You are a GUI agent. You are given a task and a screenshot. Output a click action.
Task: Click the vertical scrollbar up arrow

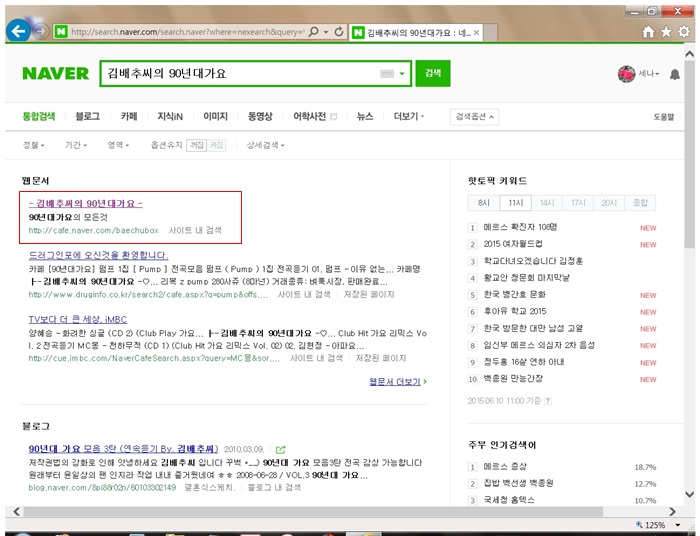tap(690, 54)
